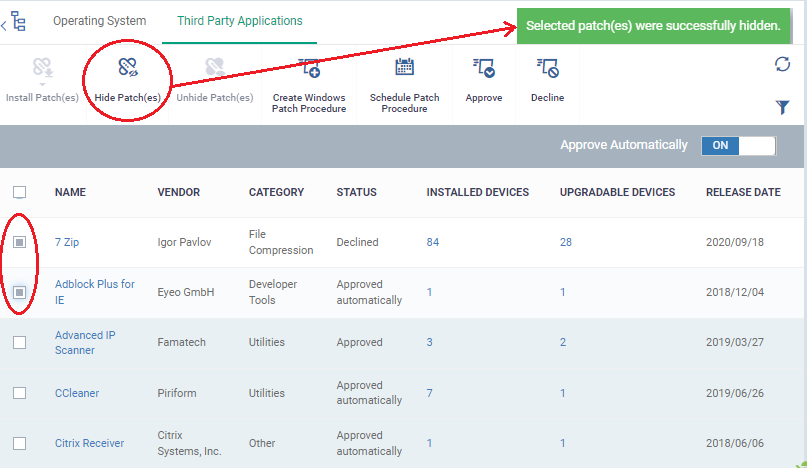
Task: Click release date 2018/06/06
Action: coord(735,443)
